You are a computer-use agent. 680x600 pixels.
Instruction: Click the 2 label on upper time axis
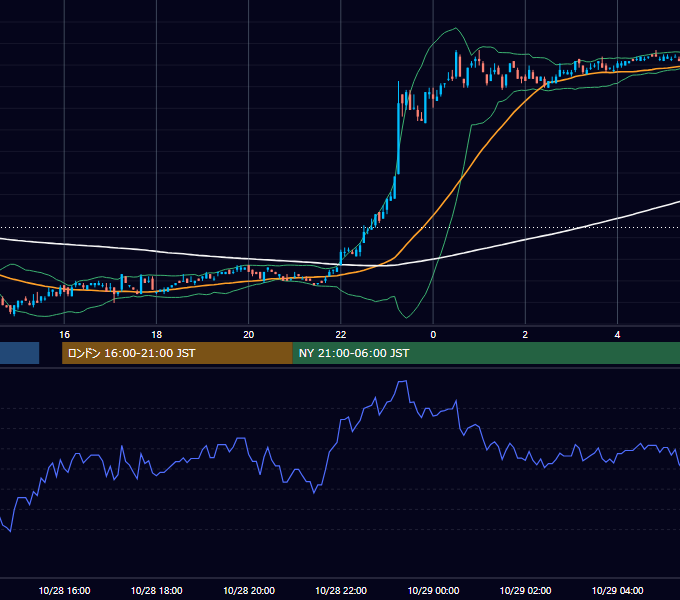(525, 335)
